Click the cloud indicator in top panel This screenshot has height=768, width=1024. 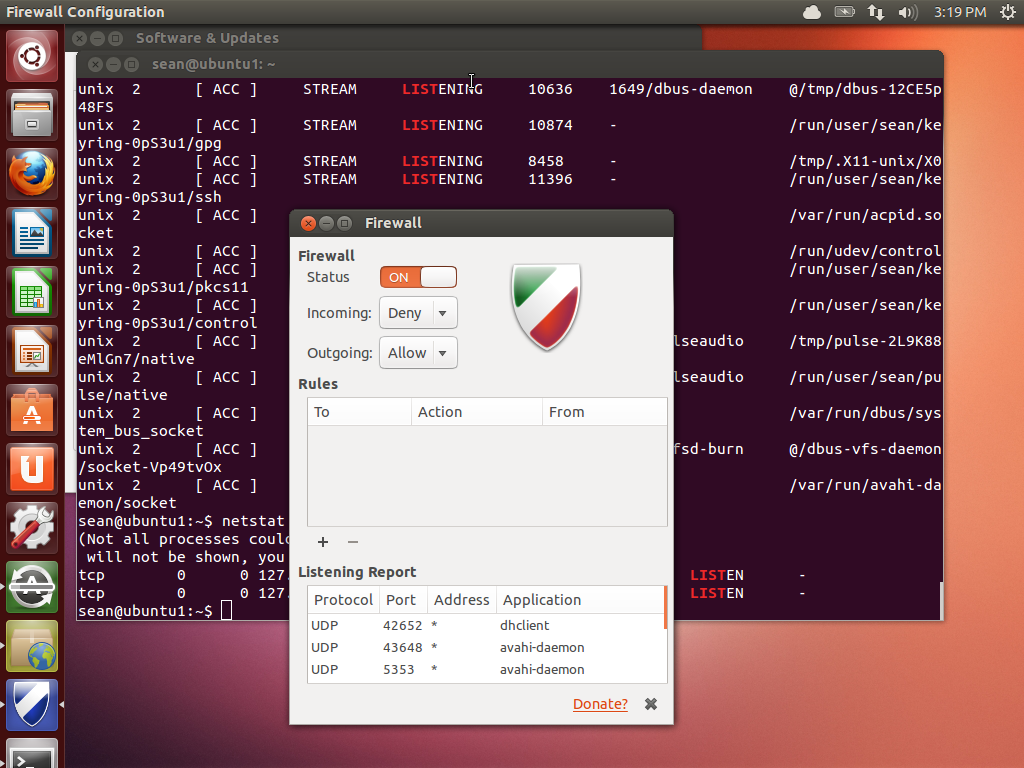point(812,12)
